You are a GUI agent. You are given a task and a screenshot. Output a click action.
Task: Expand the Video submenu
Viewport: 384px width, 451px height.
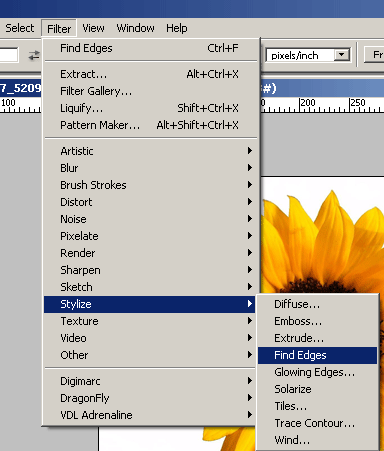pyautogui.click(x=149, y=338)
